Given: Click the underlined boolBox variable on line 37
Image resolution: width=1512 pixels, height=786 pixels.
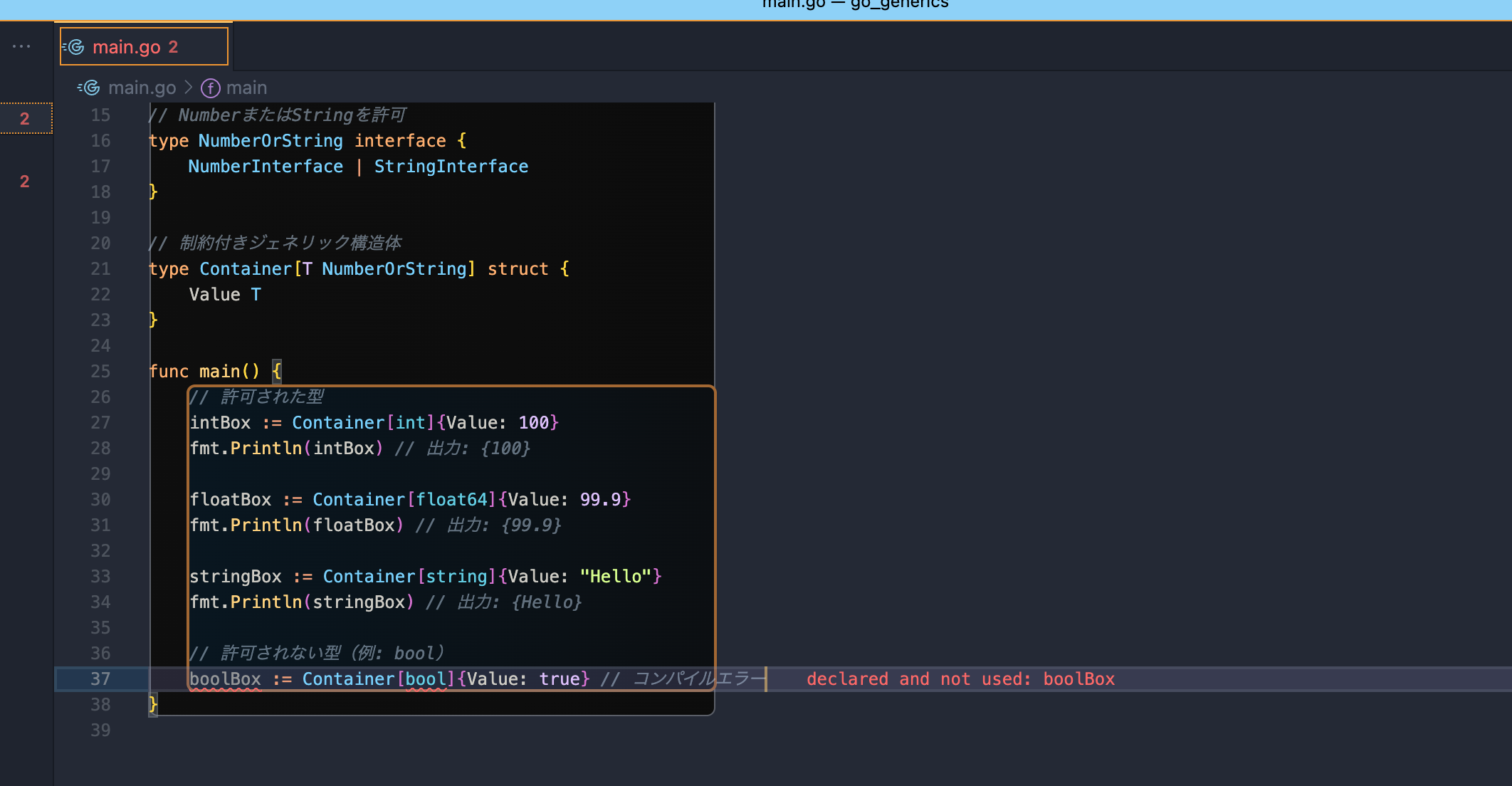Looking at the screenshot, I should [225, 679].
